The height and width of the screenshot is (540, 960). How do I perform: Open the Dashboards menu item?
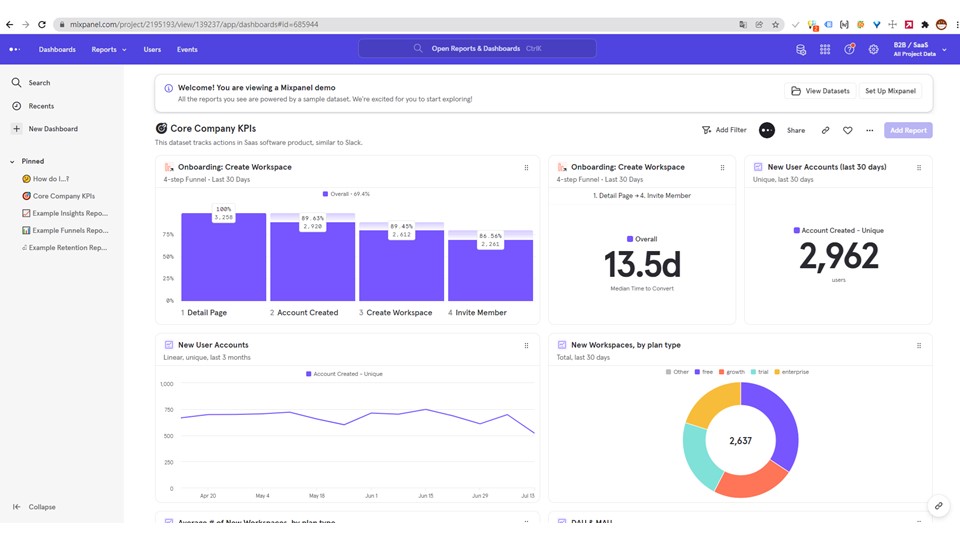(x=57, y=50)
